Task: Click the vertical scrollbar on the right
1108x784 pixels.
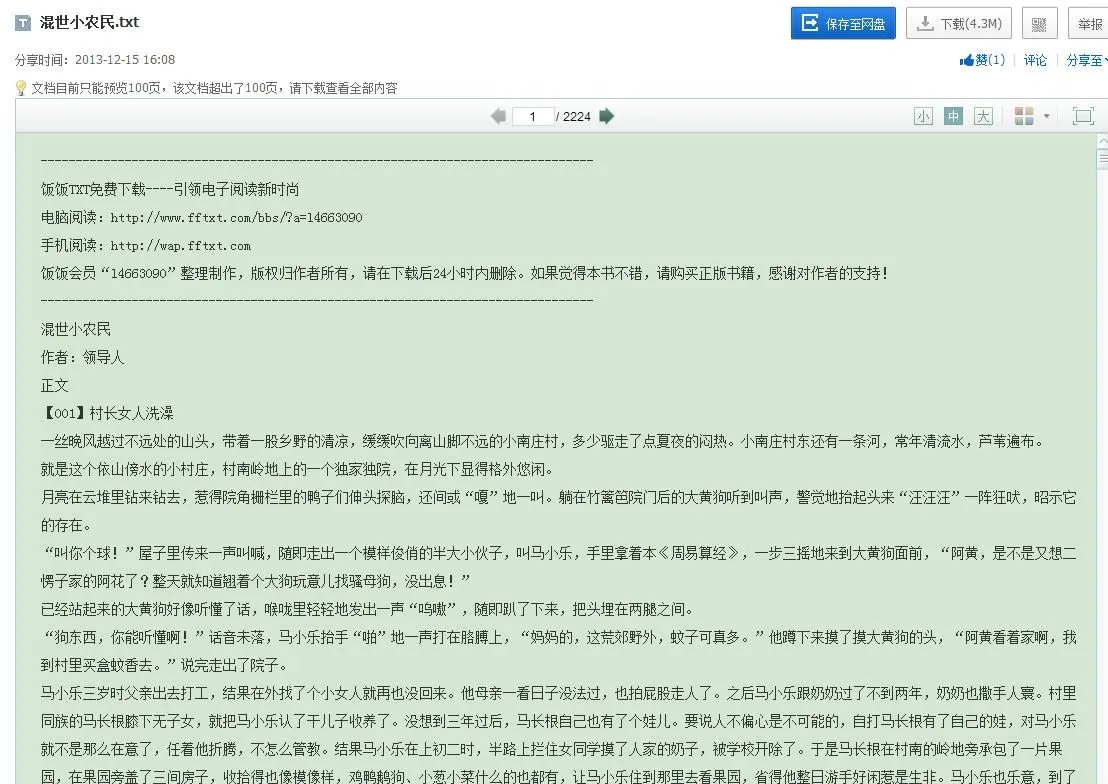Action: click(x=1101, y=160)
